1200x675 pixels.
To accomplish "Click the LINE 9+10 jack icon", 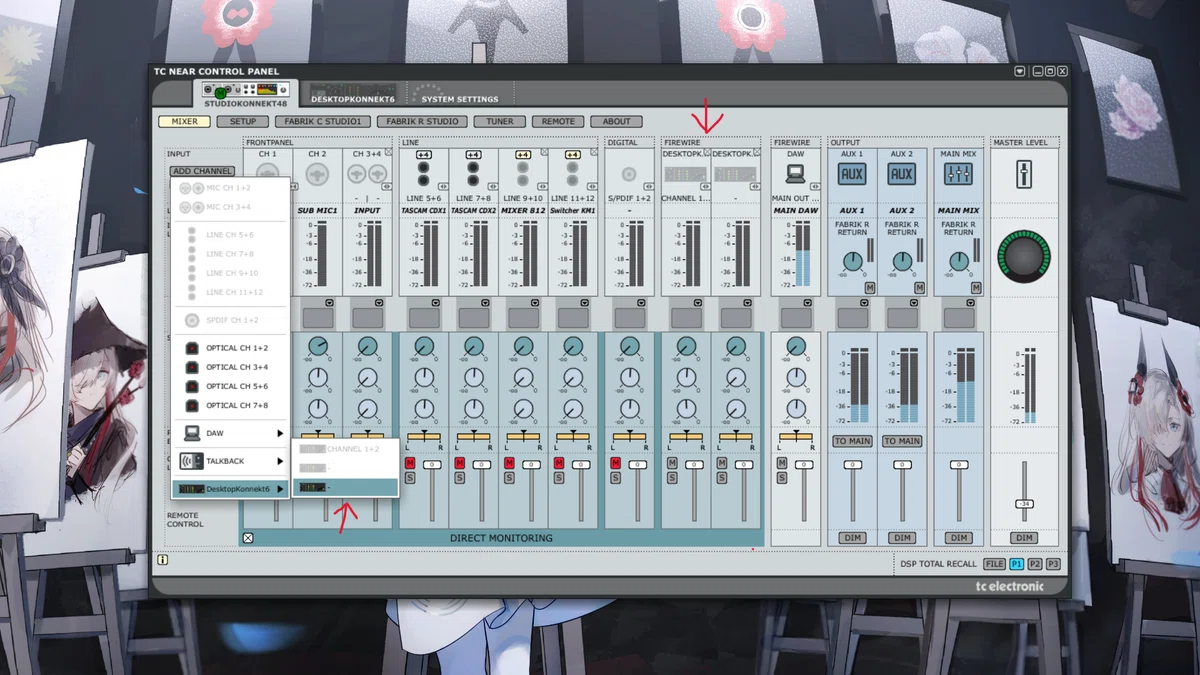I will pos(523,174).
